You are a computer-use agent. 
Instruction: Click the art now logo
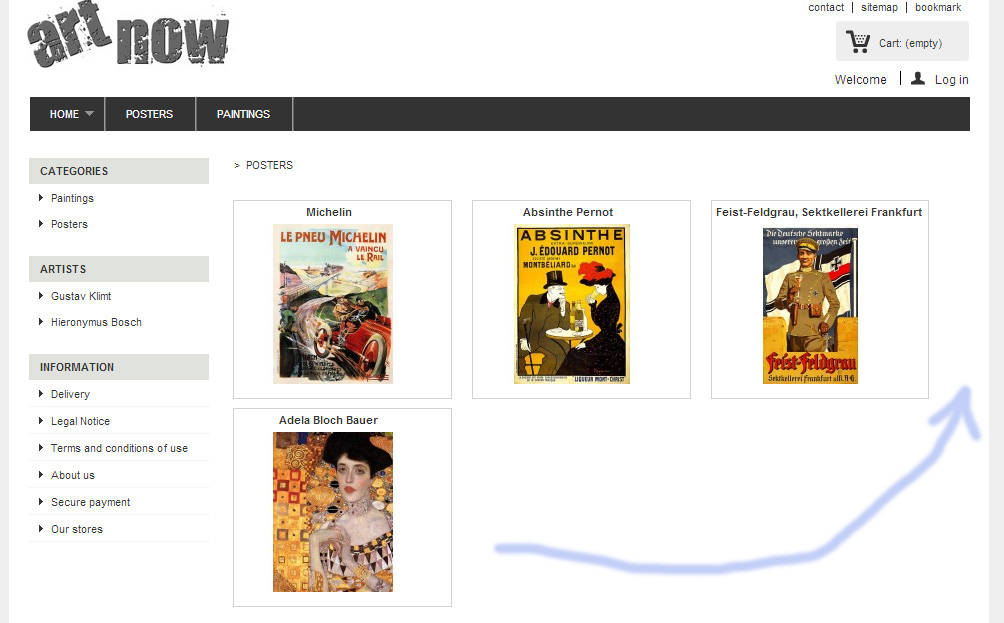click(128, 33)
